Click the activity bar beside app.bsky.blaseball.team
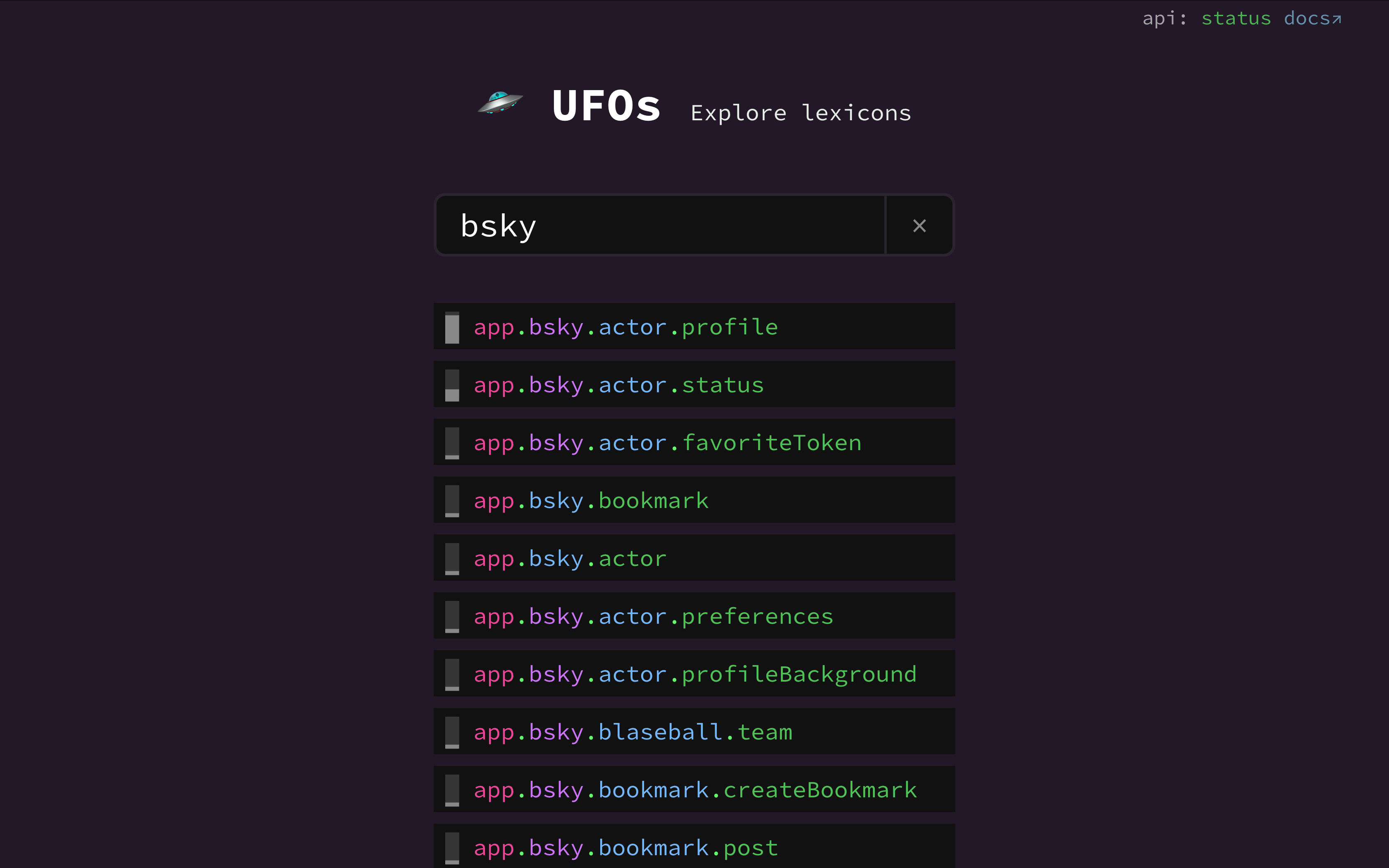The height and width of the screenshot is (868, 1389). [452, 732]
